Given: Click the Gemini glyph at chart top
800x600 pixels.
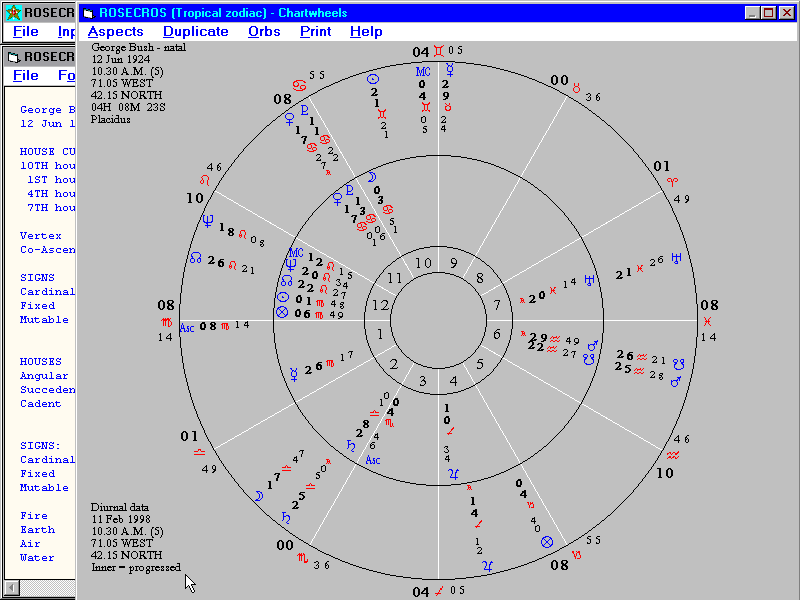Looking at the screenshot, I should coord(438,49).
